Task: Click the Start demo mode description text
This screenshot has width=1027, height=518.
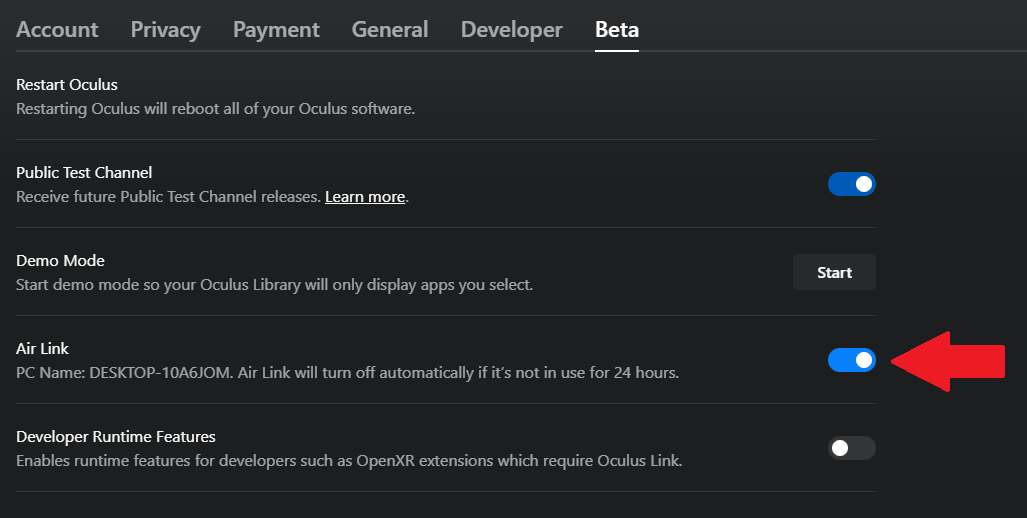Action: pos(274,285)
